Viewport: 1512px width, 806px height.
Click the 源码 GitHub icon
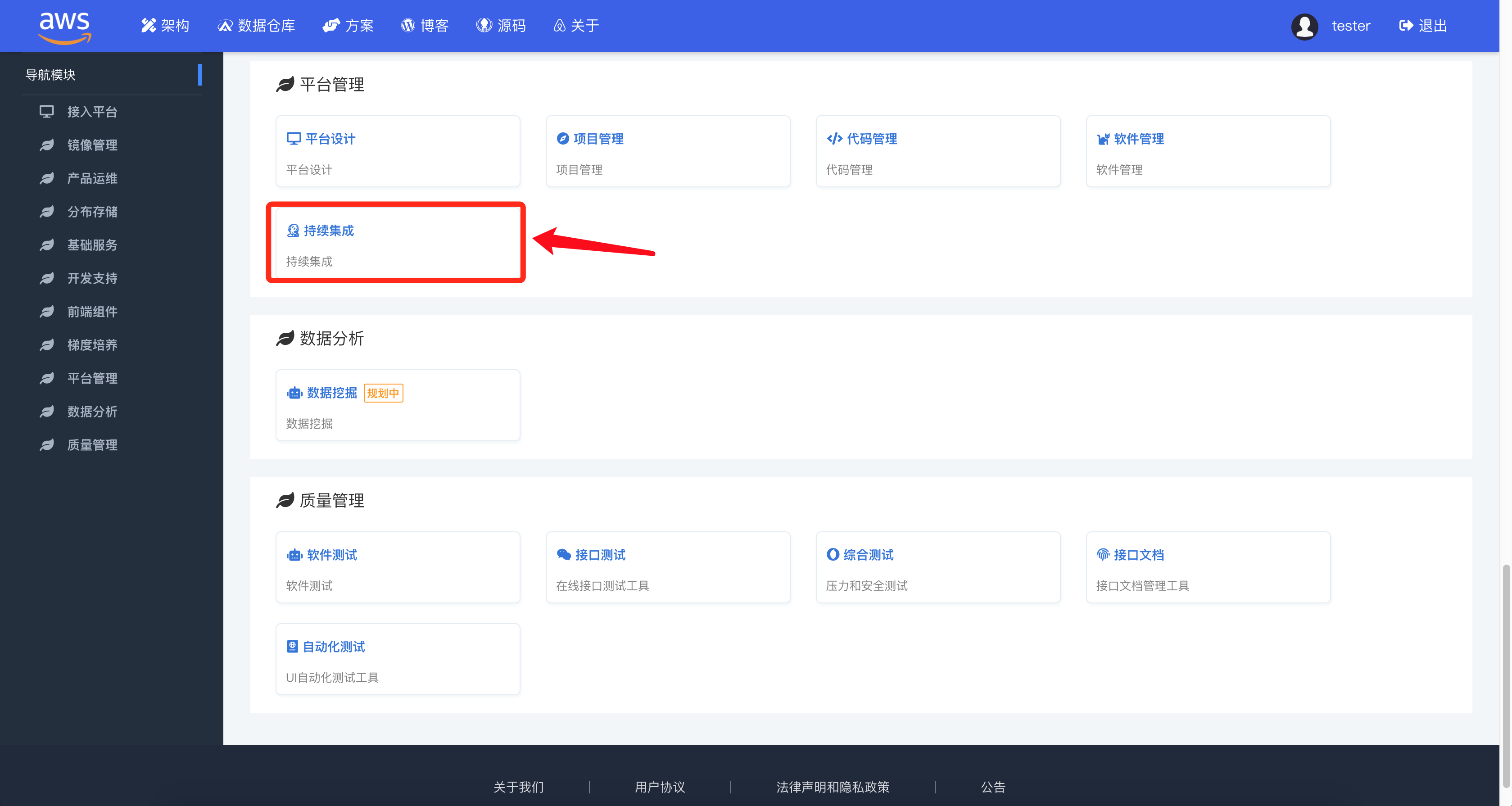(x=484, y=26)
